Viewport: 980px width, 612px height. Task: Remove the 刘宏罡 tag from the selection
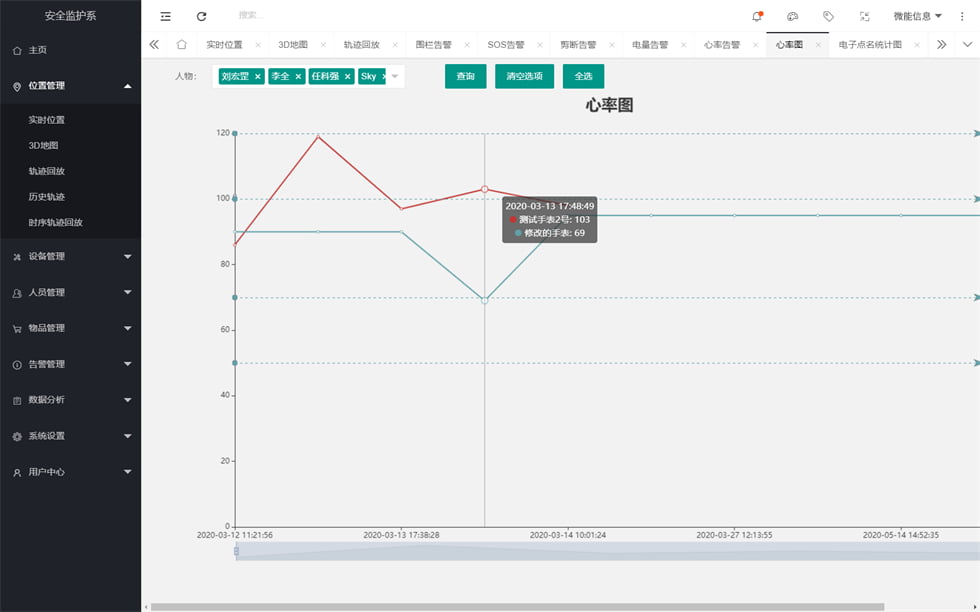257,76
